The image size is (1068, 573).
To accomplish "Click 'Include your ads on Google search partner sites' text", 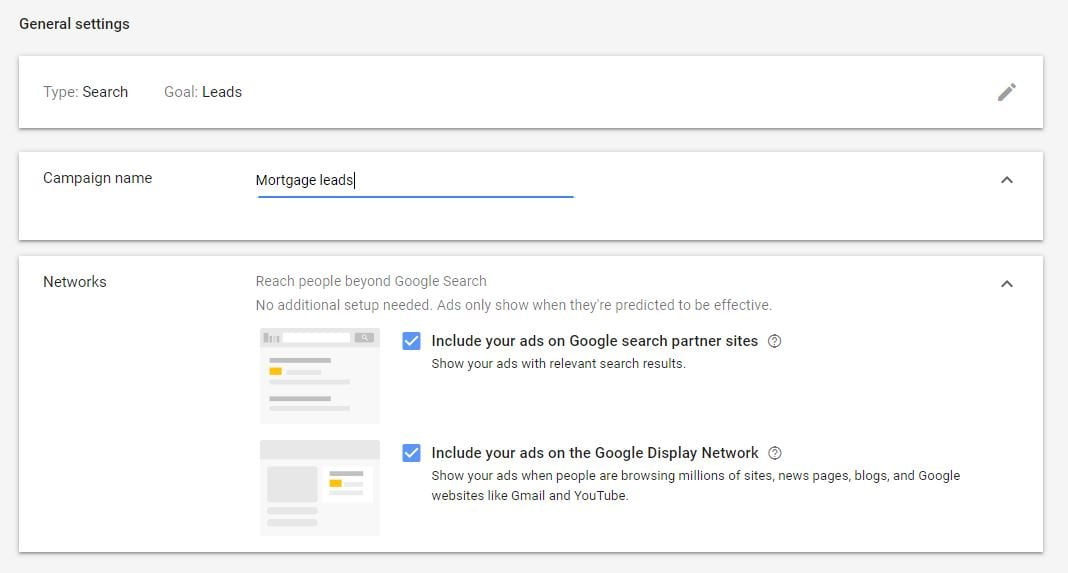I will click(x=595, y=341).
